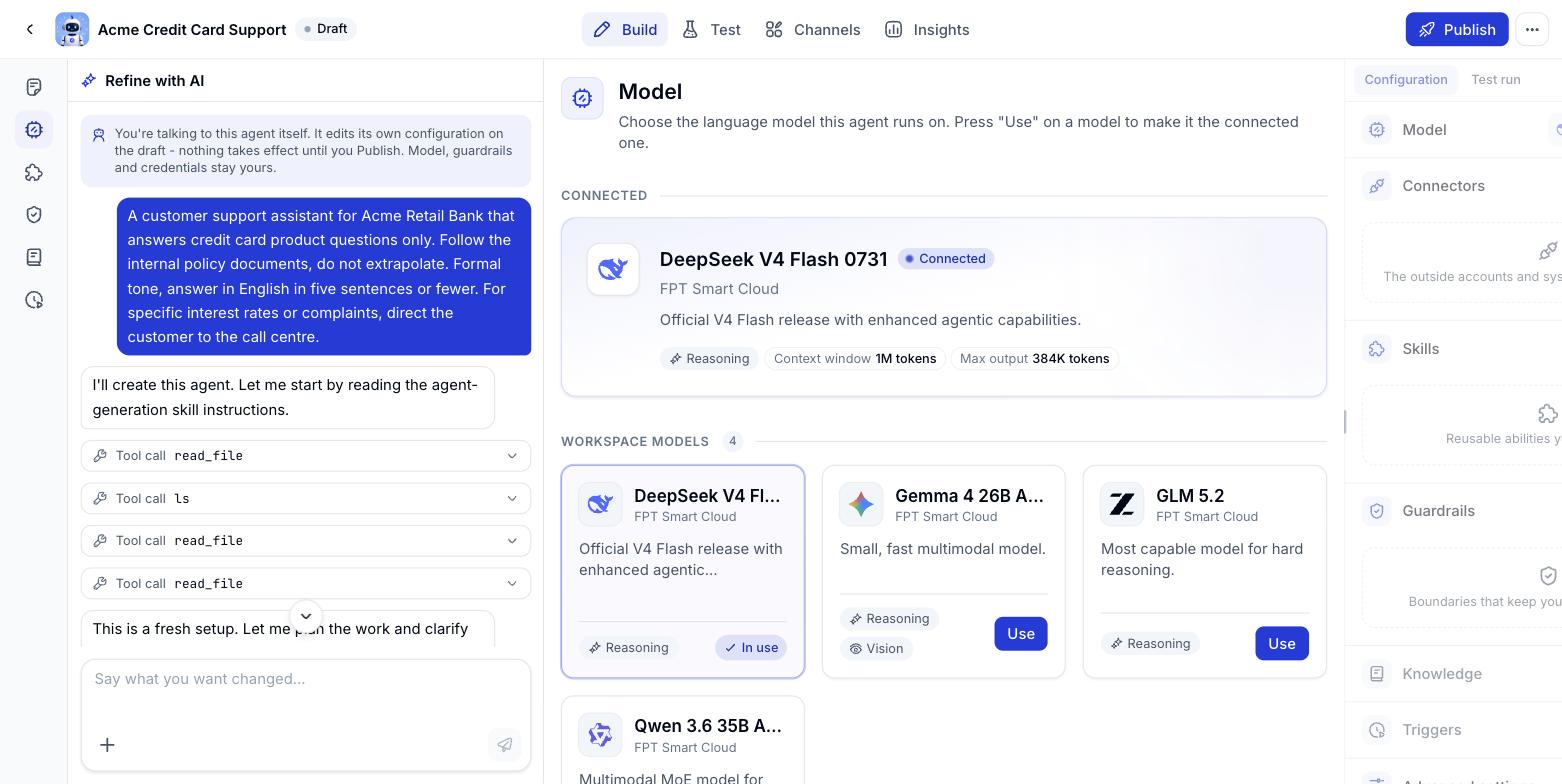
Task: Click the Vision tag on Gemma card
Action: pos(877,649)
